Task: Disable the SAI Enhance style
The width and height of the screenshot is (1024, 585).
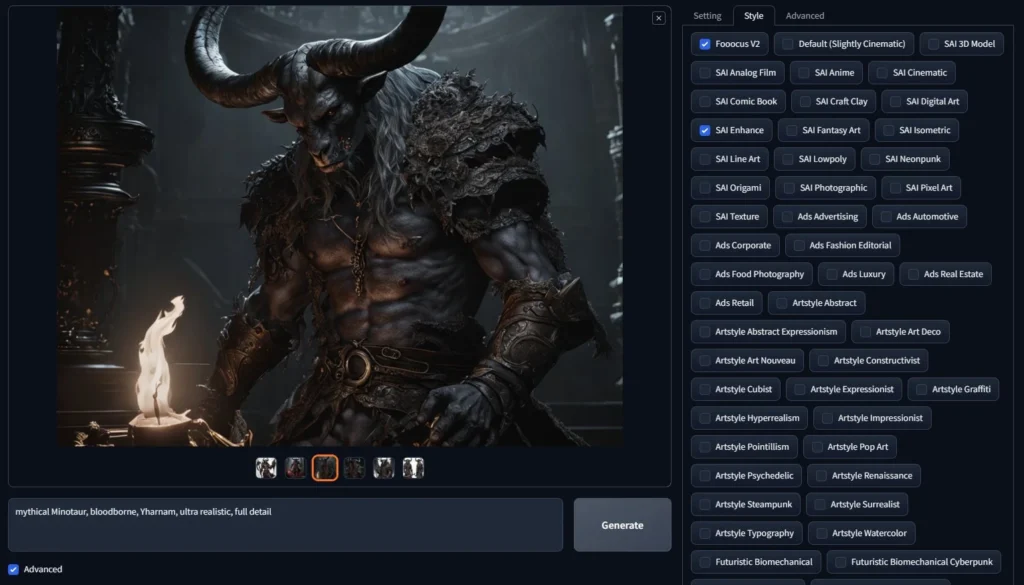Action: (706, 130)
